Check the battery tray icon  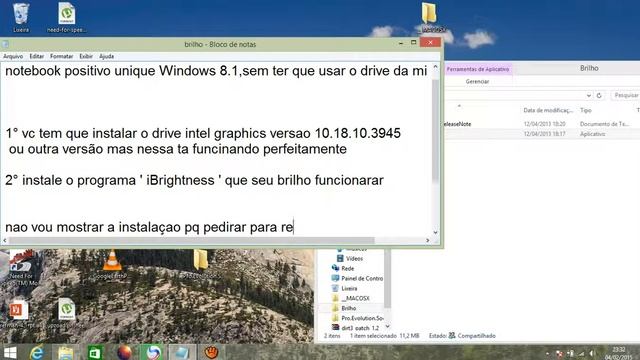point(571,354)
